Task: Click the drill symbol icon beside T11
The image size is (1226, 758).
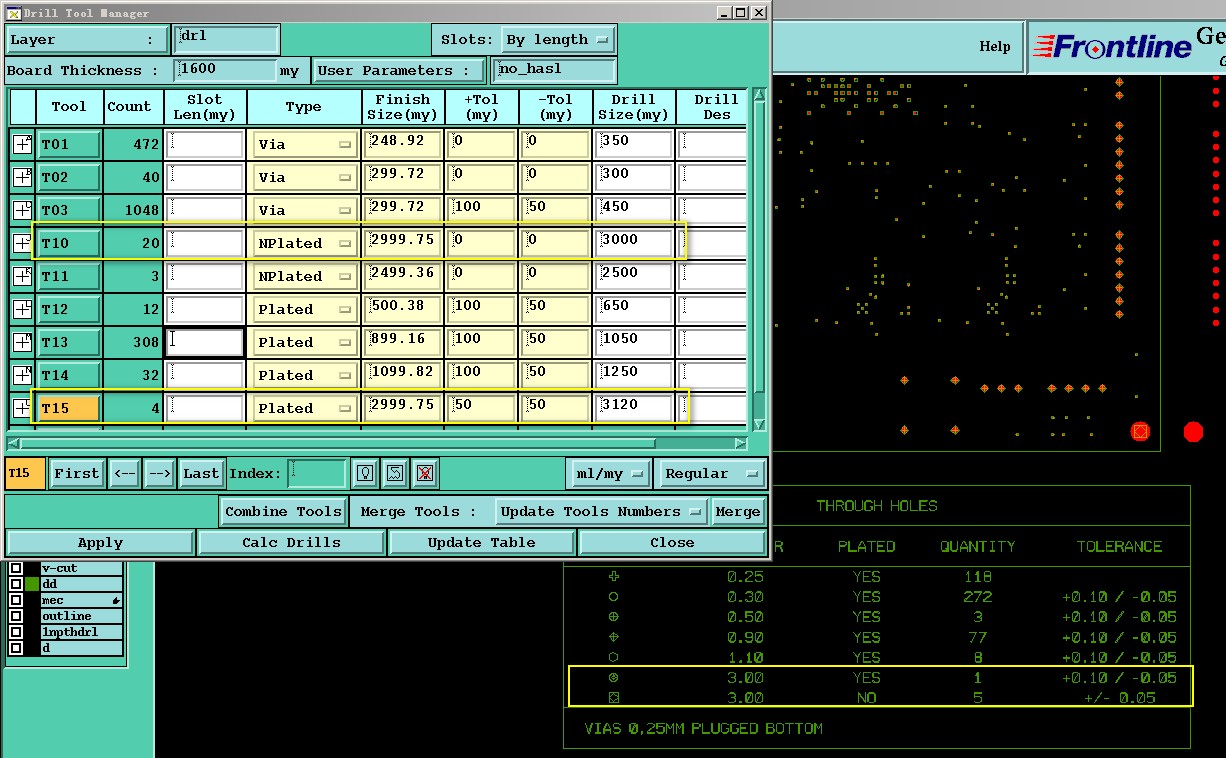Action: pos(22,276)
